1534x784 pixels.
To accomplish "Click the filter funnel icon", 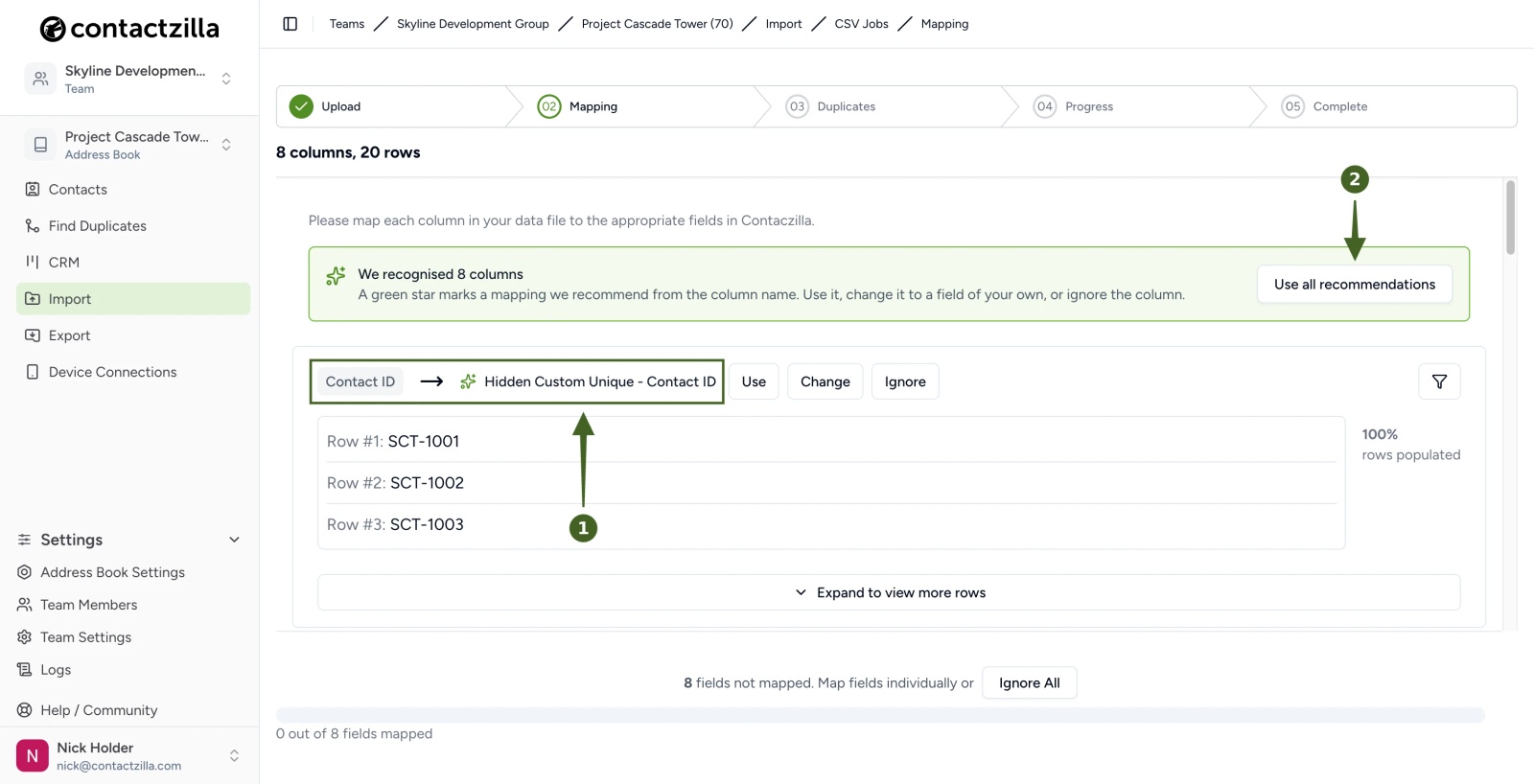I will pyautogui.click(x=1439, y=381).
